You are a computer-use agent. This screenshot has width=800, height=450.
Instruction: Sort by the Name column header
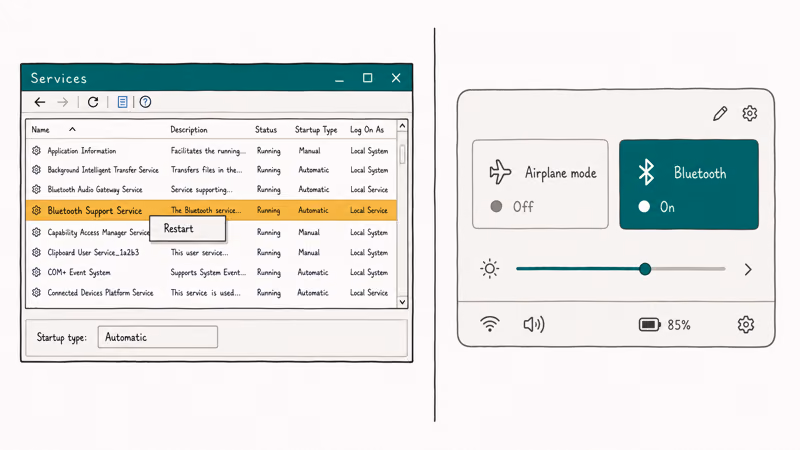click(41, 130)
